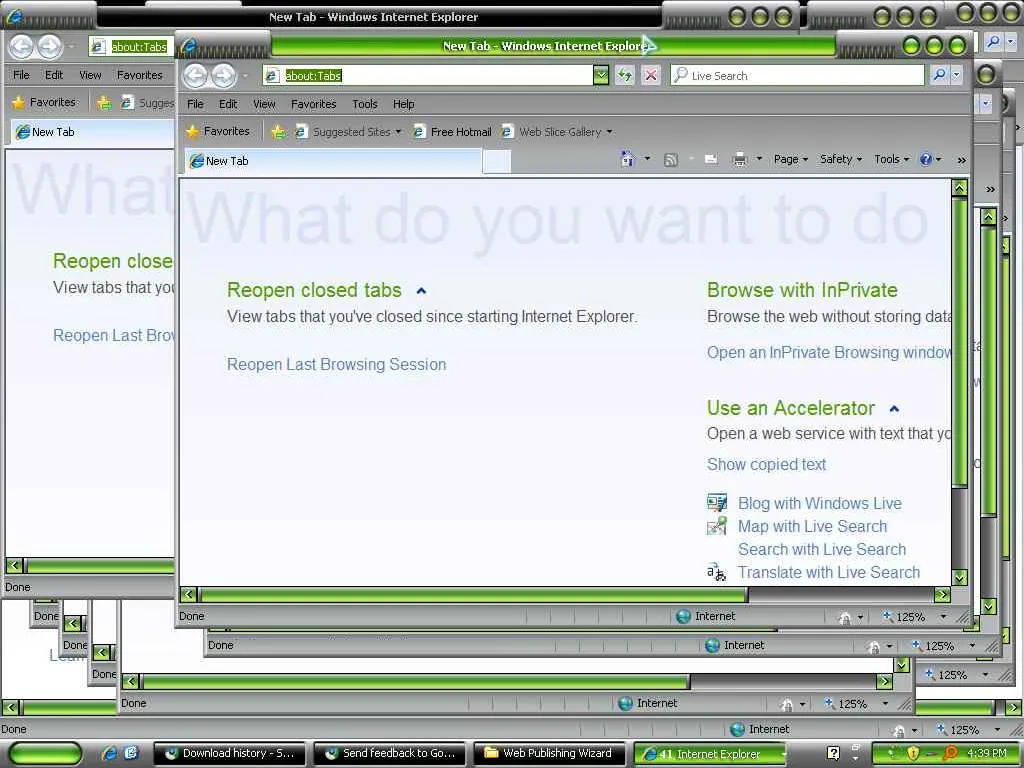The image size is (1024, 768).
Task: Click the Read Mail icon in the command bar
Action: (711, 159)
